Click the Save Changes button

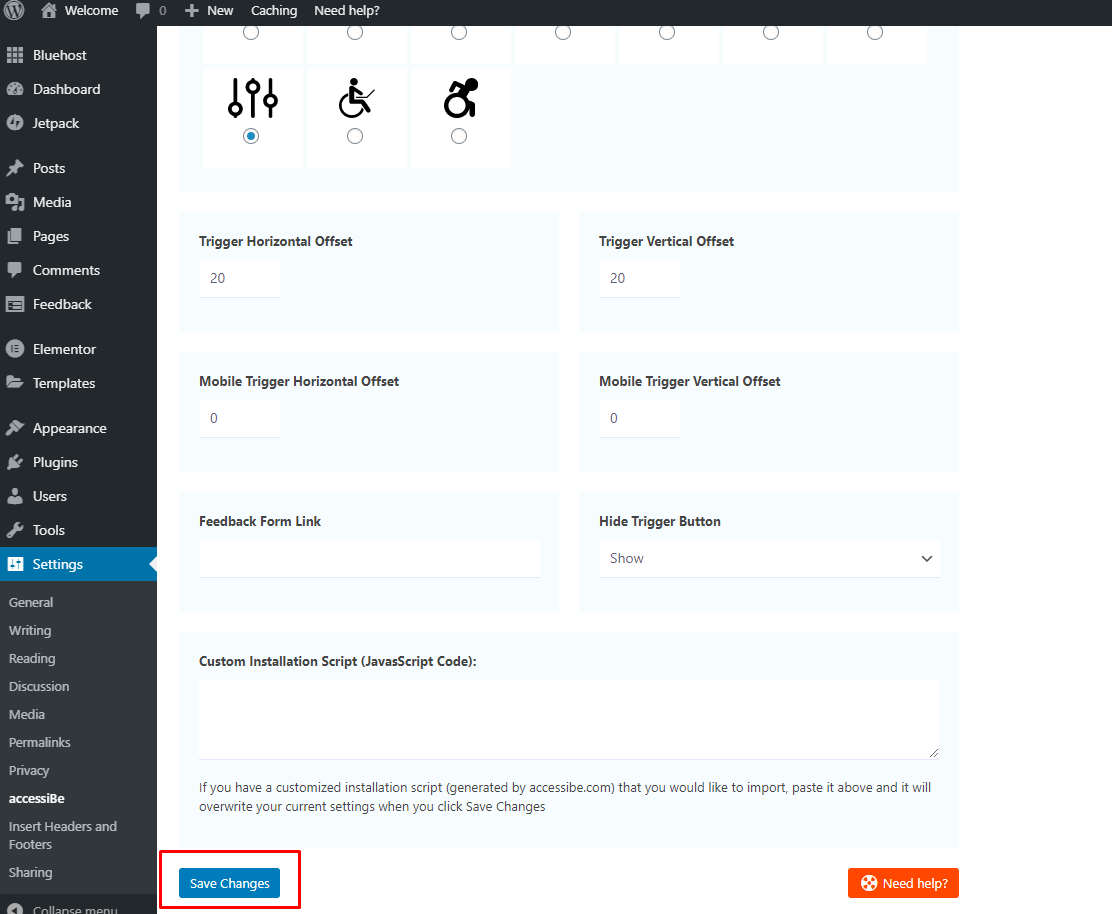coord(230,883)
